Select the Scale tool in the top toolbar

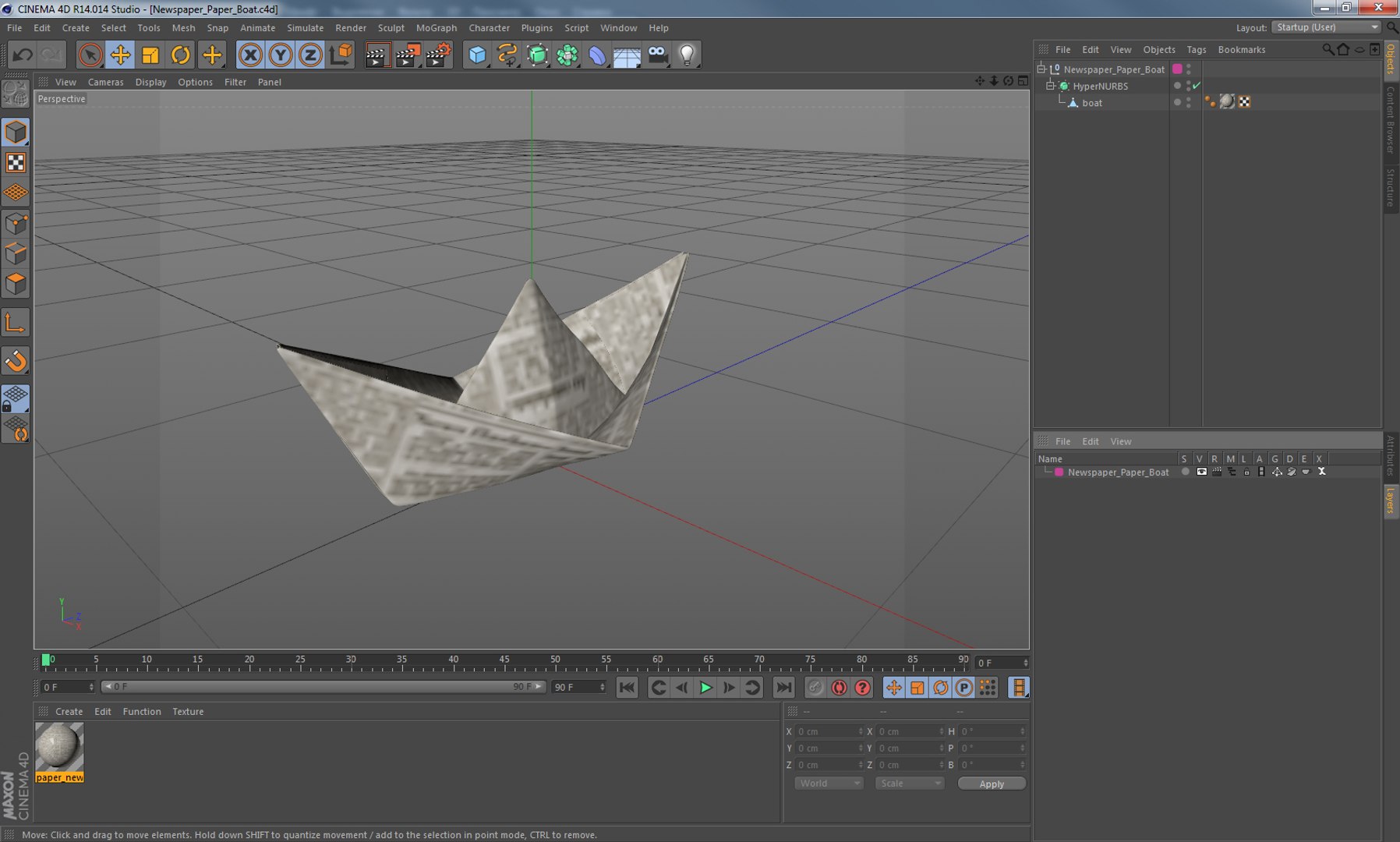tap(150, 55)
